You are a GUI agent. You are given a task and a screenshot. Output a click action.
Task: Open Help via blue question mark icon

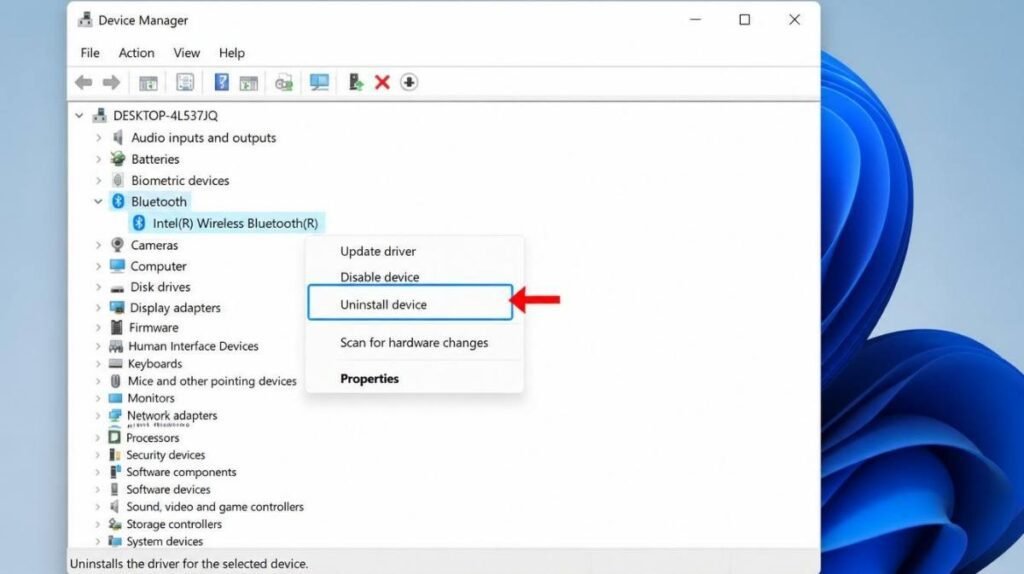click(x=221, y=82)
